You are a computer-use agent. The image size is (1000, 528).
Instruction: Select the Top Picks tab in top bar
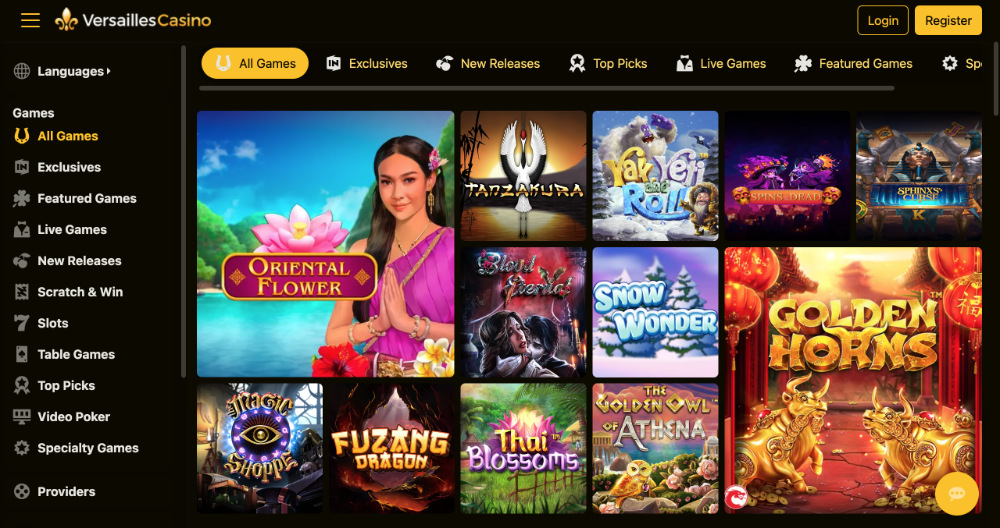click(x=608, y=64)
